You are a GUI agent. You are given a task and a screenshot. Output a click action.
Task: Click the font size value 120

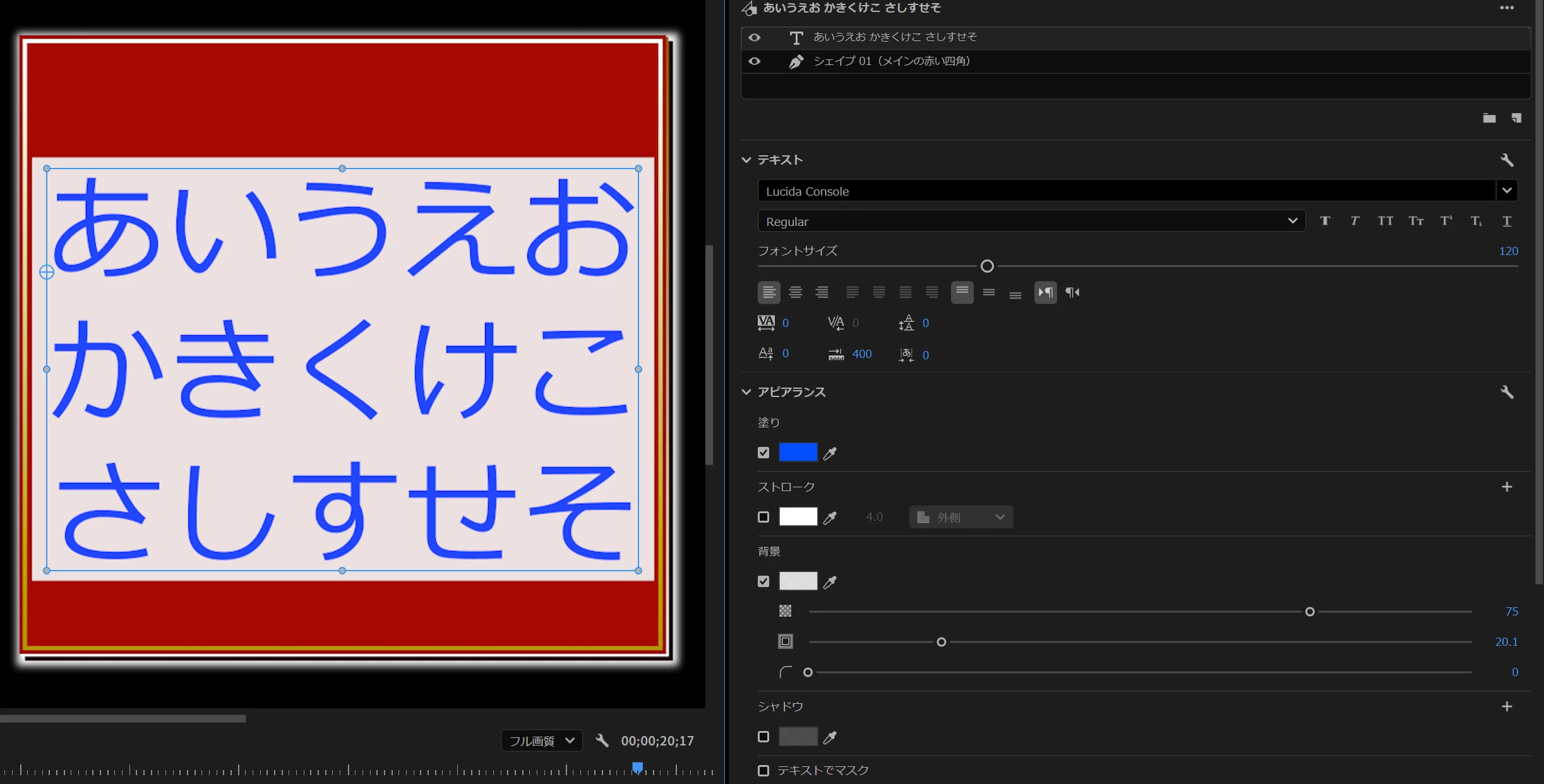(x=1508, y=251)
